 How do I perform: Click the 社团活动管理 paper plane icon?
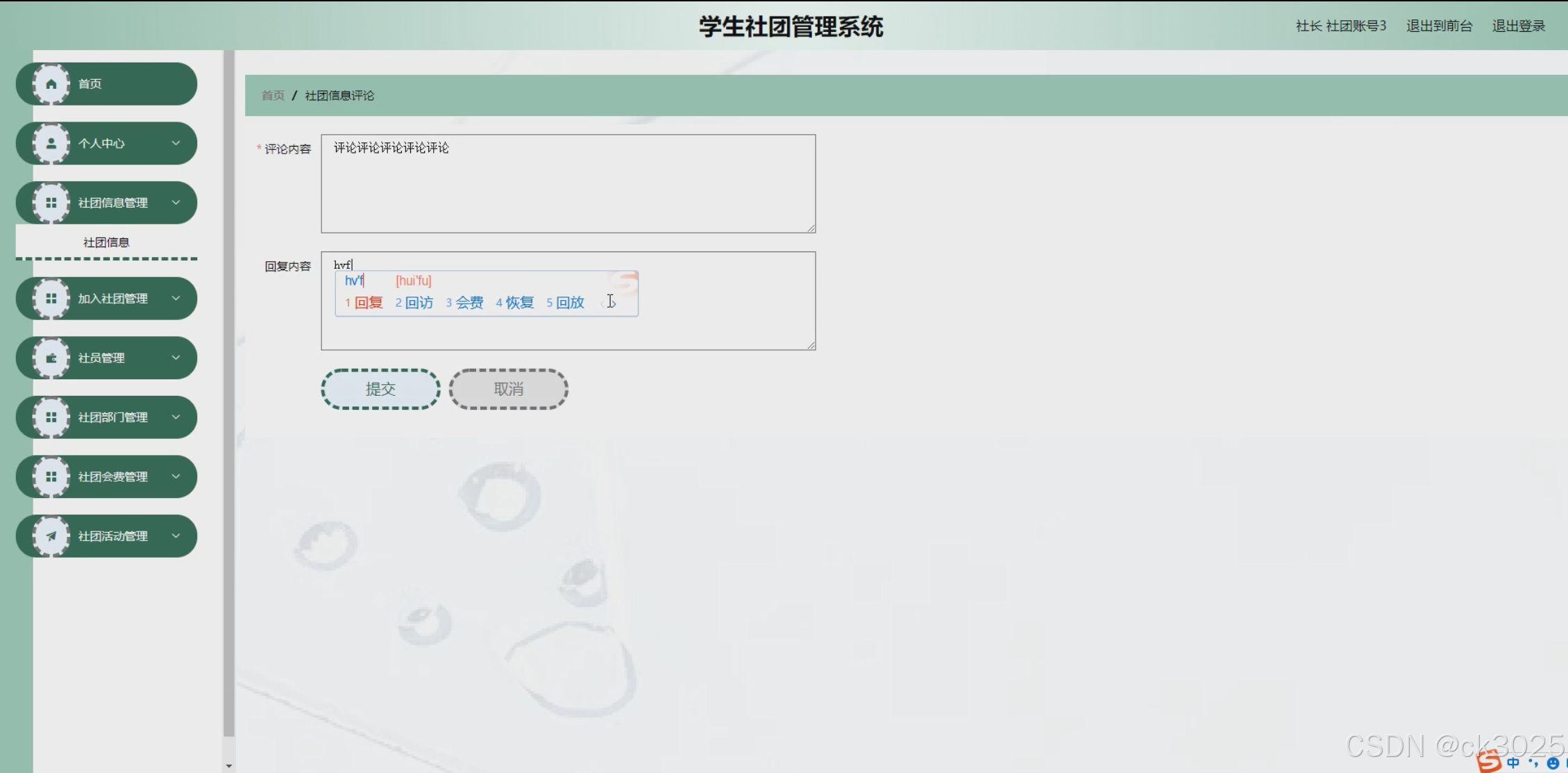point(51,536)
